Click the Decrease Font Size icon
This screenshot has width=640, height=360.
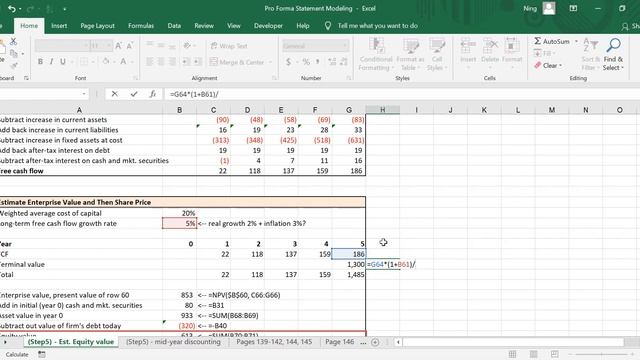129,46
